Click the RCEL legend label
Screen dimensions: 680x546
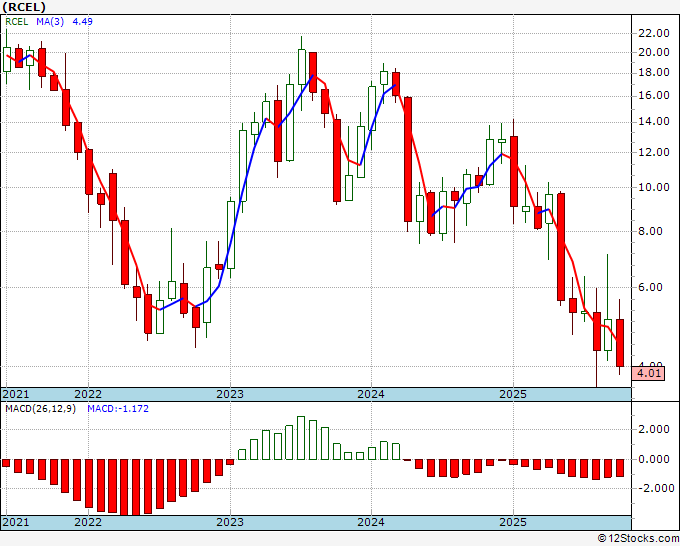click(16, 22)
